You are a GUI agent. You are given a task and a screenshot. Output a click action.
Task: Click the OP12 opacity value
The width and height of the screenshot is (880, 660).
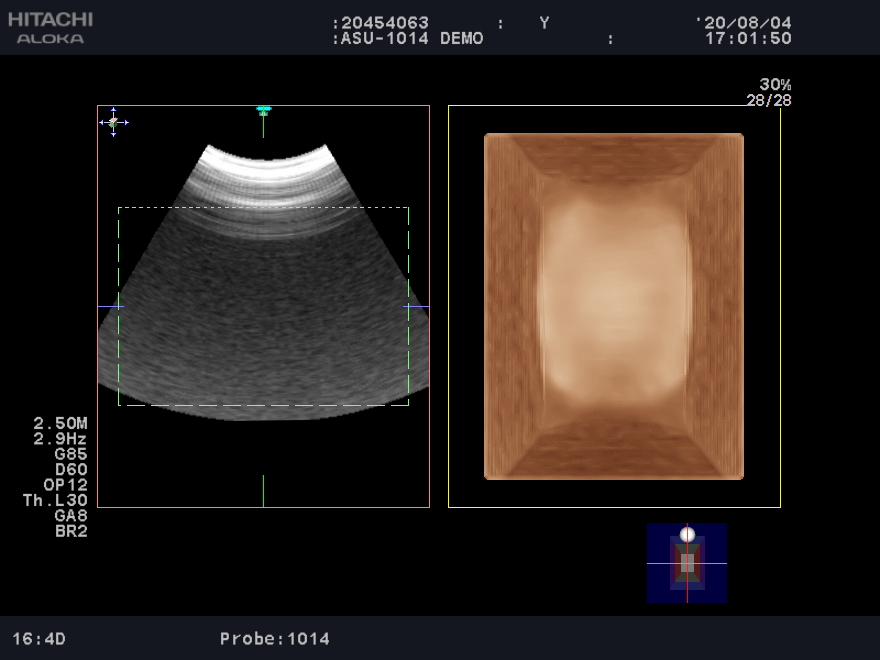click(x=65, y=485)
